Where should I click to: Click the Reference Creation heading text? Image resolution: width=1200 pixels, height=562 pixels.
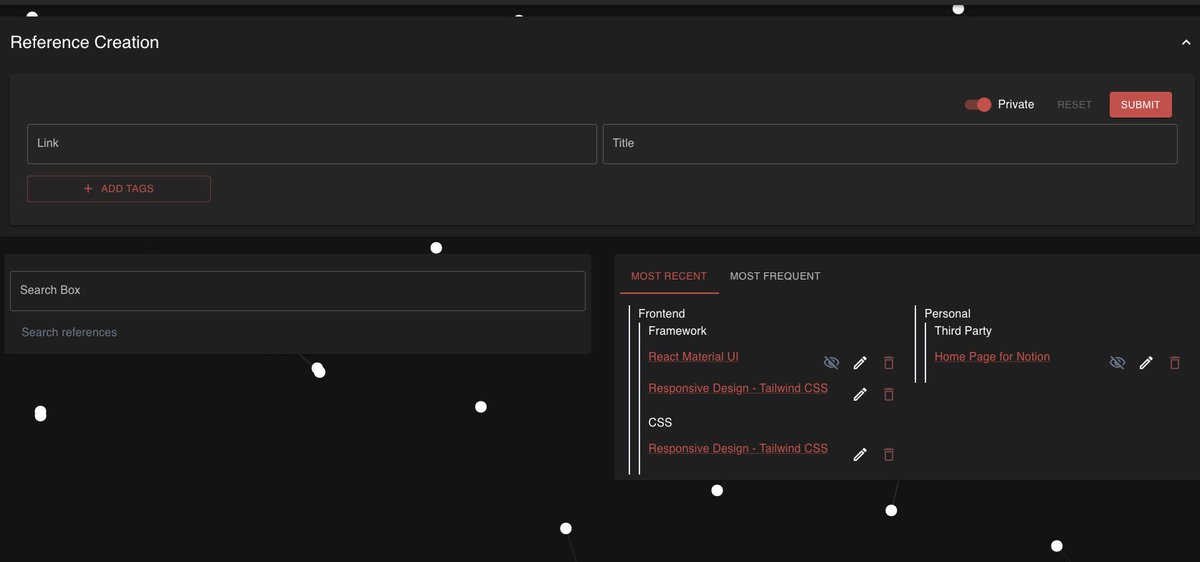pos(85,43)
